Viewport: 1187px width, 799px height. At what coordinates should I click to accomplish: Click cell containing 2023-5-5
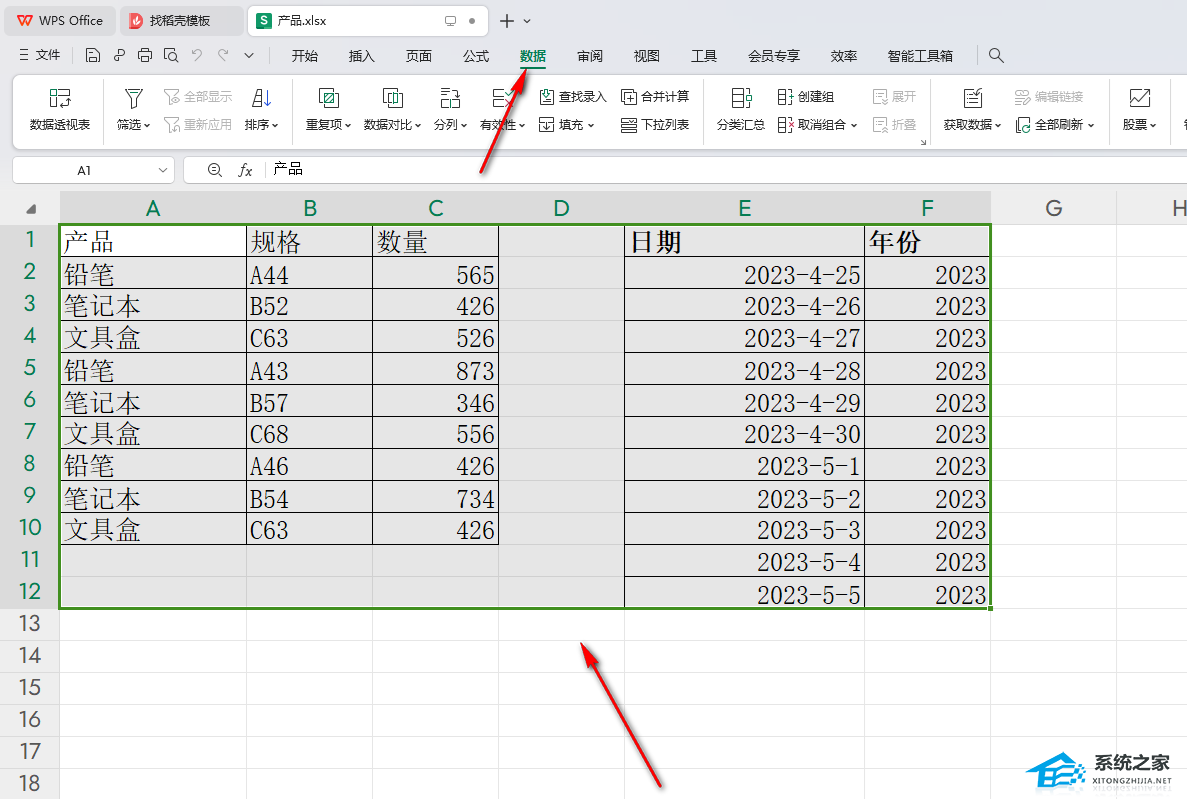click(744, 594)
